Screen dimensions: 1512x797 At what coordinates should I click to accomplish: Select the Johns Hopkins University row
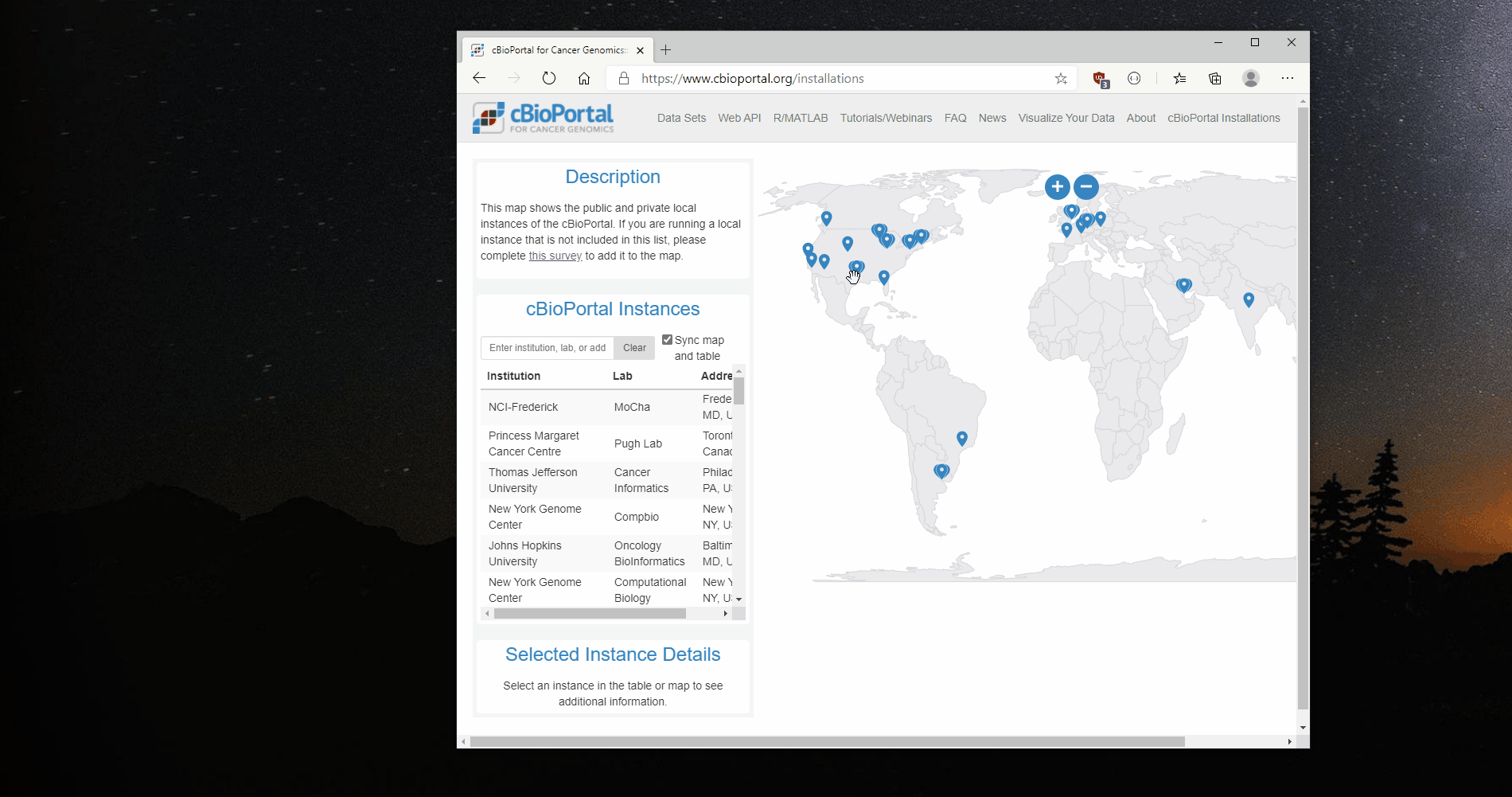[606, 553]
